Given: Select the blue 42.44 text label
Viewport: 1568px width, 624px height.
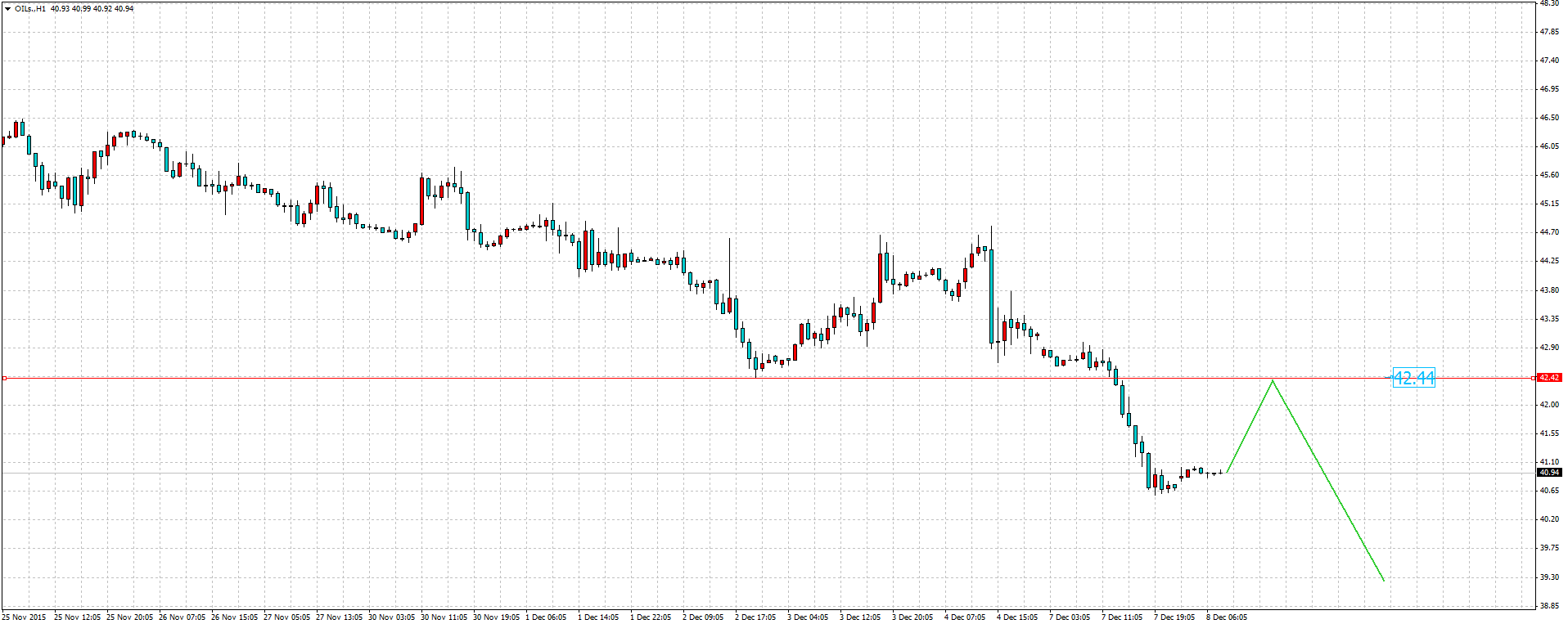Looking at the screenshot, I should (1413, 378).
